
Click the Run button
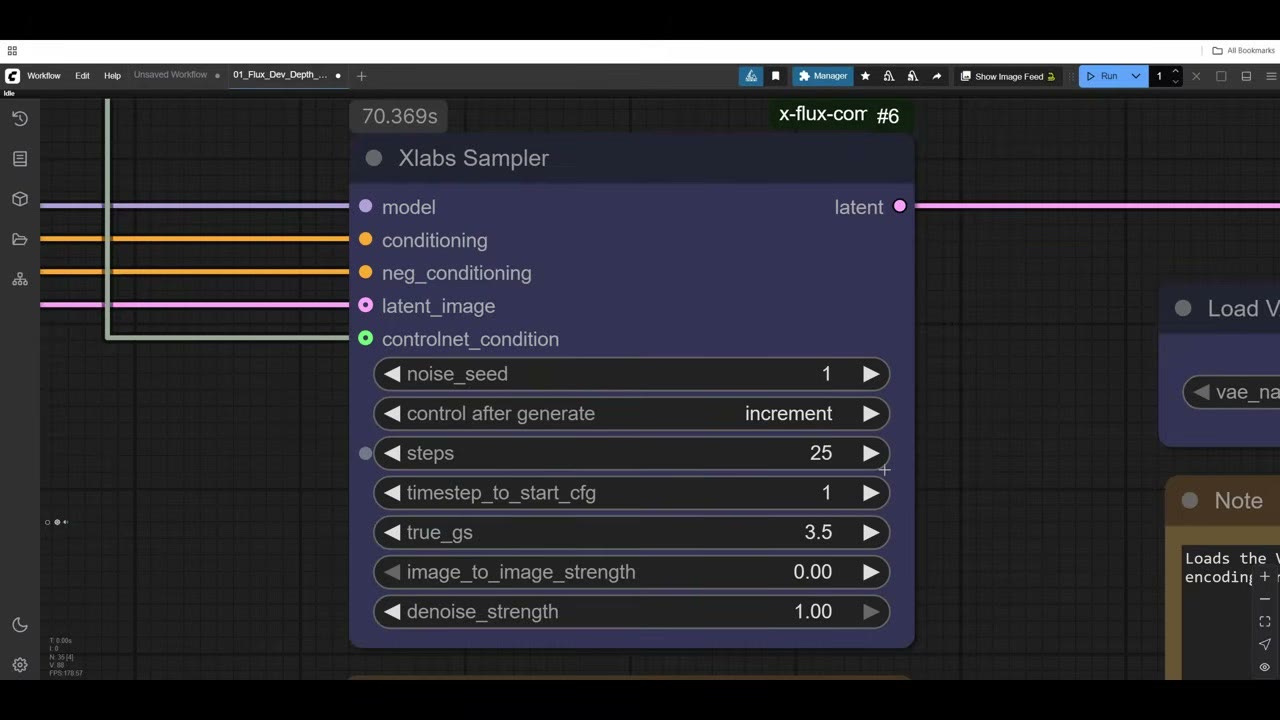[x=1103, y=76]
